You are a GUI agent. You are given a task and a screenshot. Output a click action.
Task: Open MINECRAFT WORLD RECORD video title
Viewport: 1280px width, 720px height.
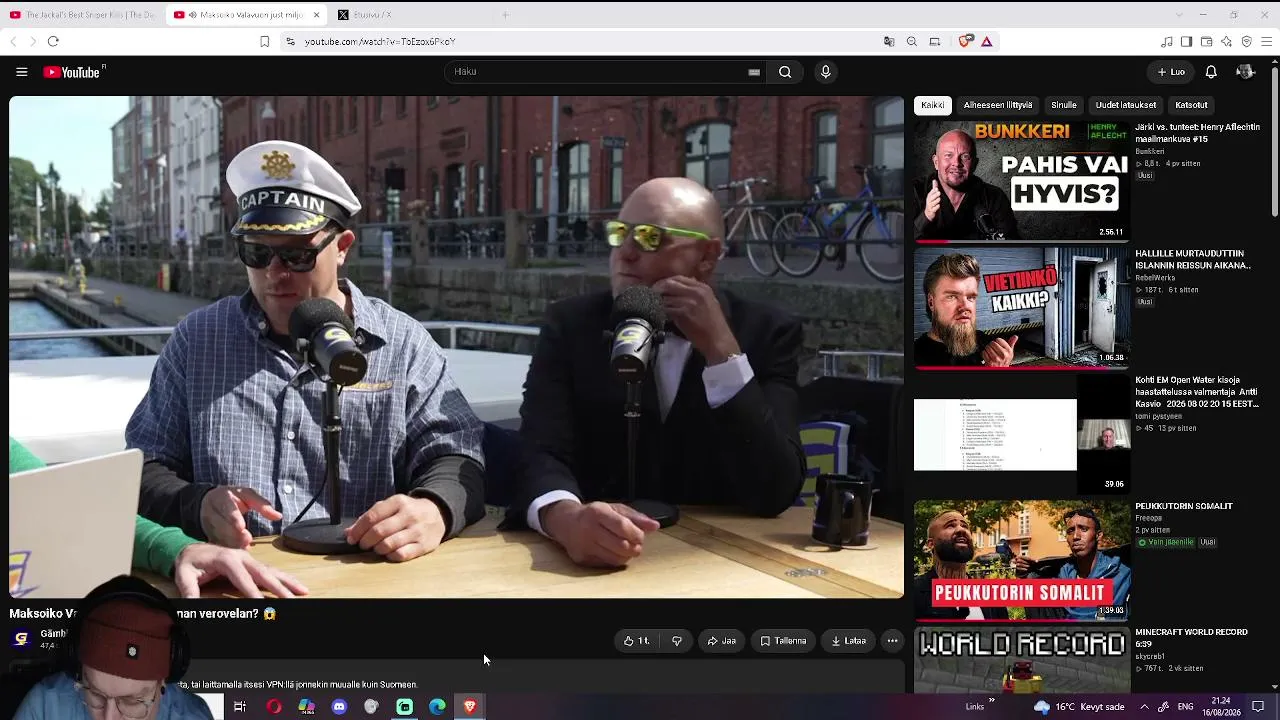pos(1191,638)
